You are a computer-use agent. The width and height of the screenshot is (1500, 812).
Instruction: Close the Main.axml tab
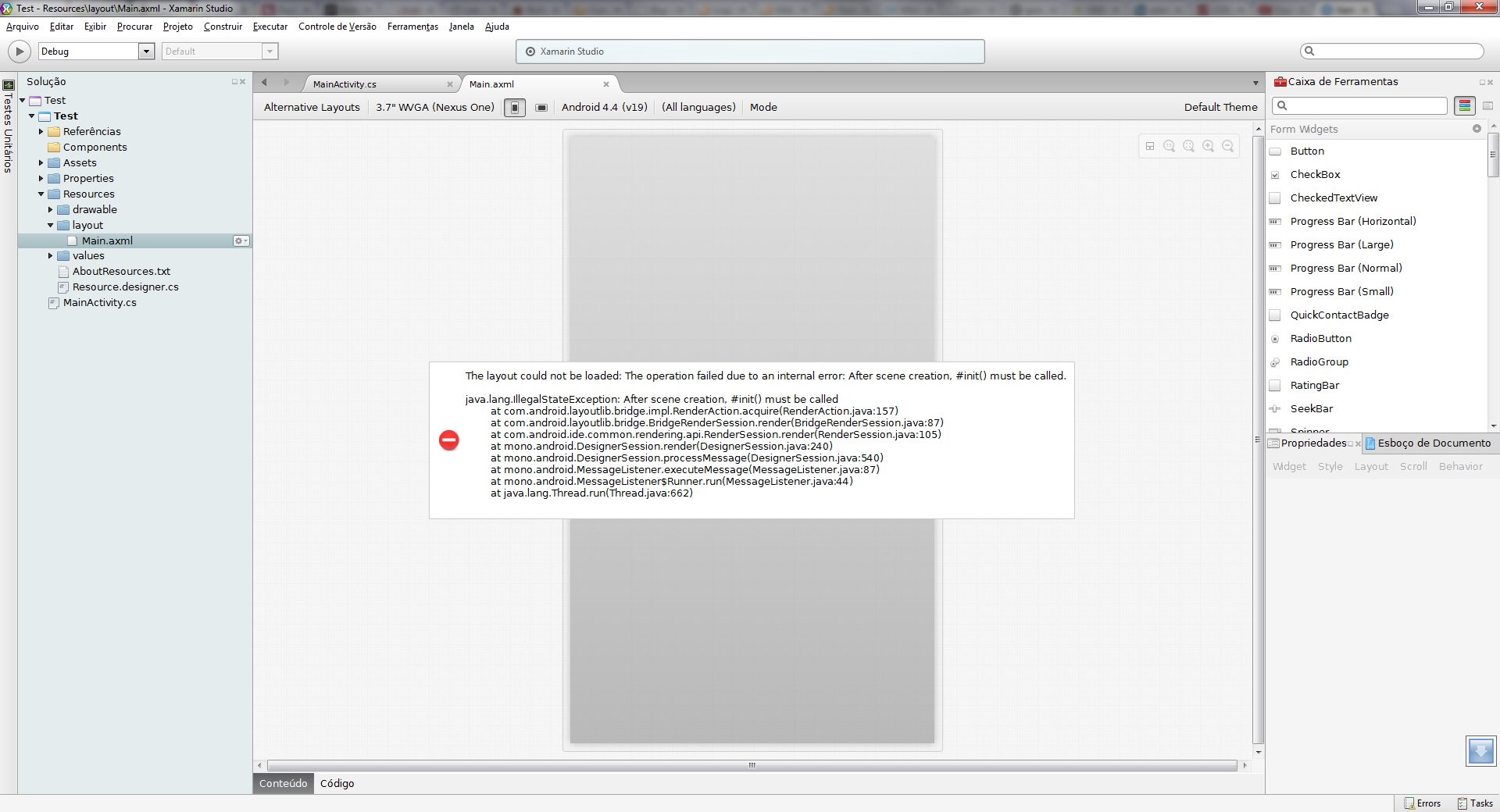(606, 84)
